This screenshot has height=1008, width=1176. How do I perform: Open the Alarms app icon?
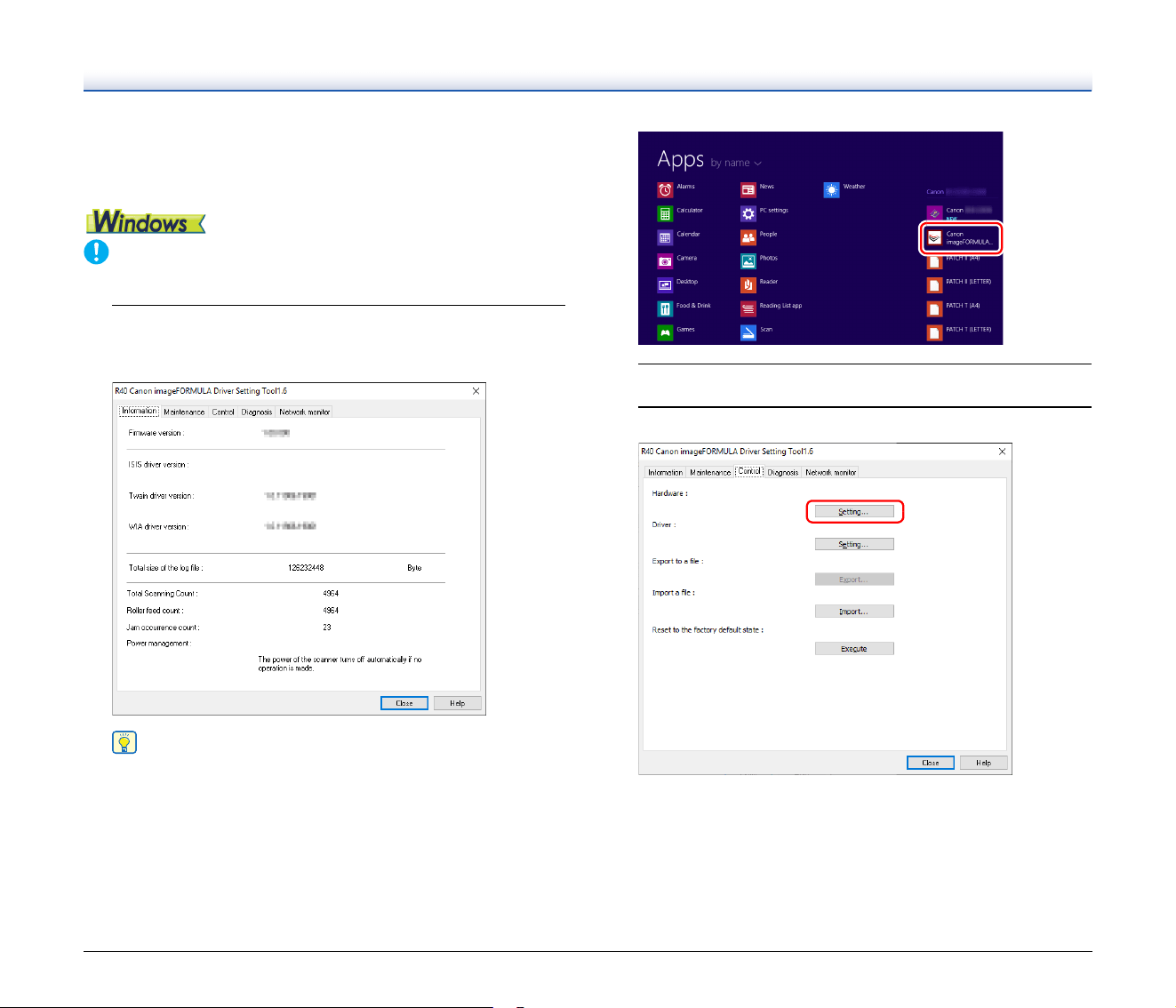pyautogui.click(x=665, y=190)
